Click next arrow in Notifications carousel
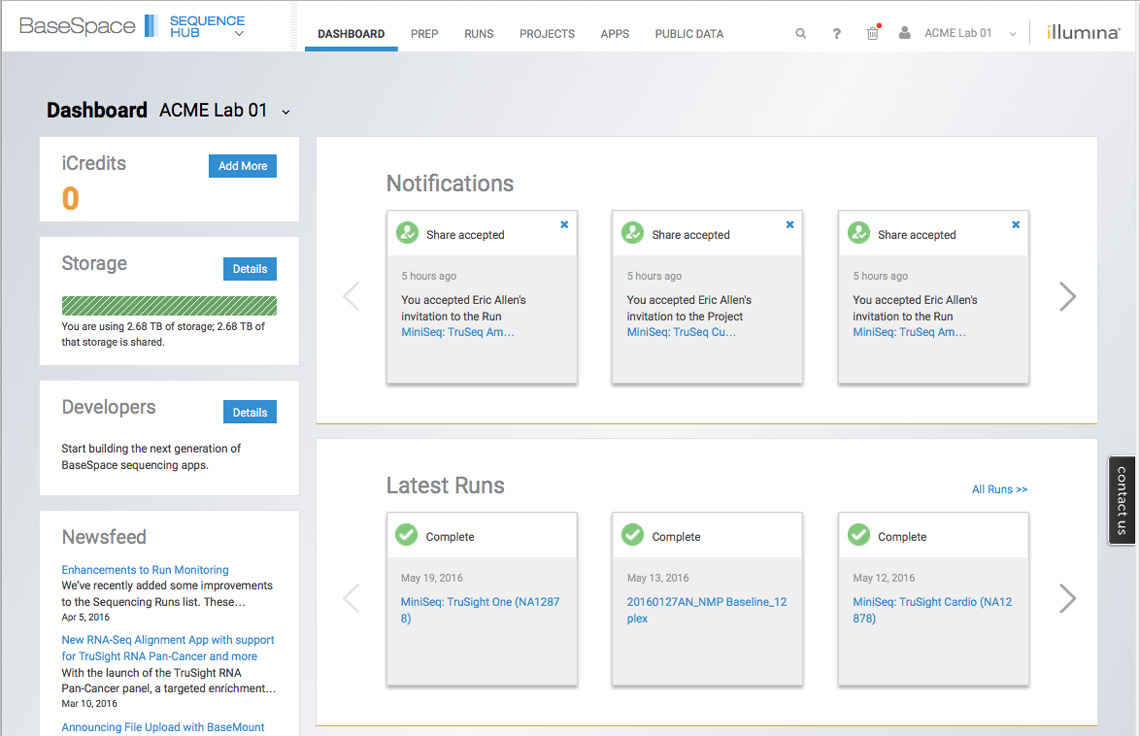Viewport: 1140px width, 736px height. coord(1067,296)
